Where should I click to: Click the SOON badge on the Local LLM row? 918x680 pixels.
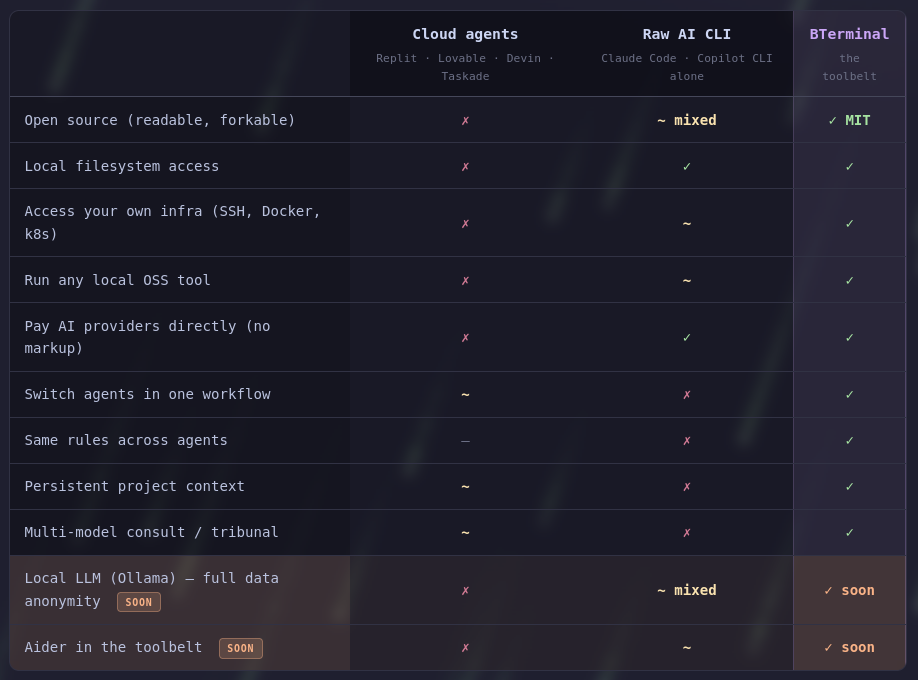(139, 602)
